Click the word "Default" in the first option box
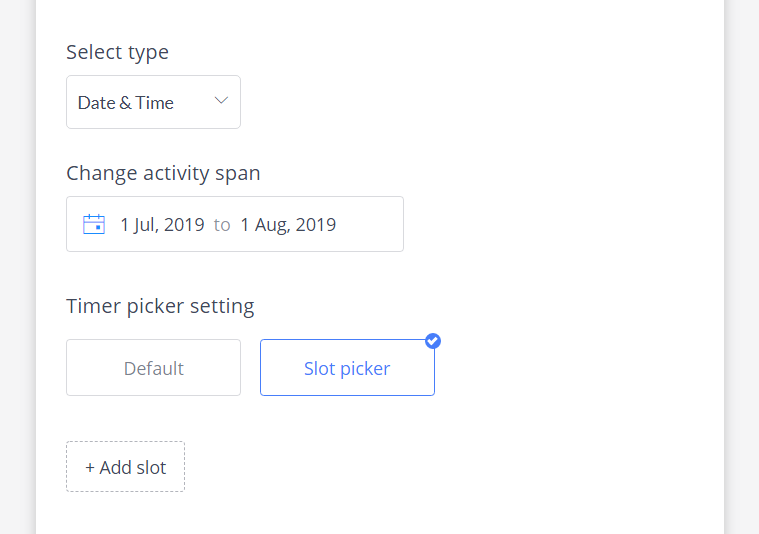 coord(153,368)
